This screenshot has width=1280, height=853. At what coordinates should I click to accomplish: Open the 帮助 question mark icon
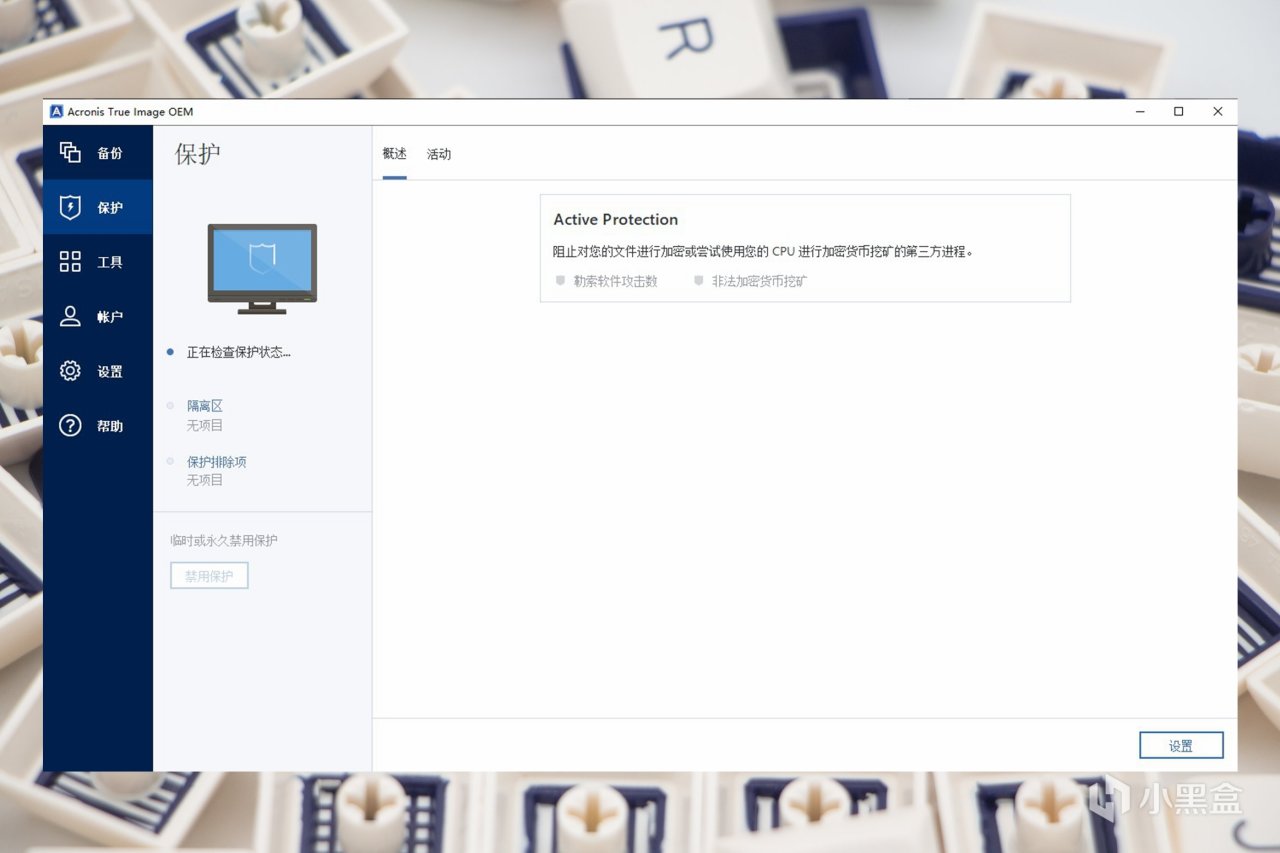[70, 426]
